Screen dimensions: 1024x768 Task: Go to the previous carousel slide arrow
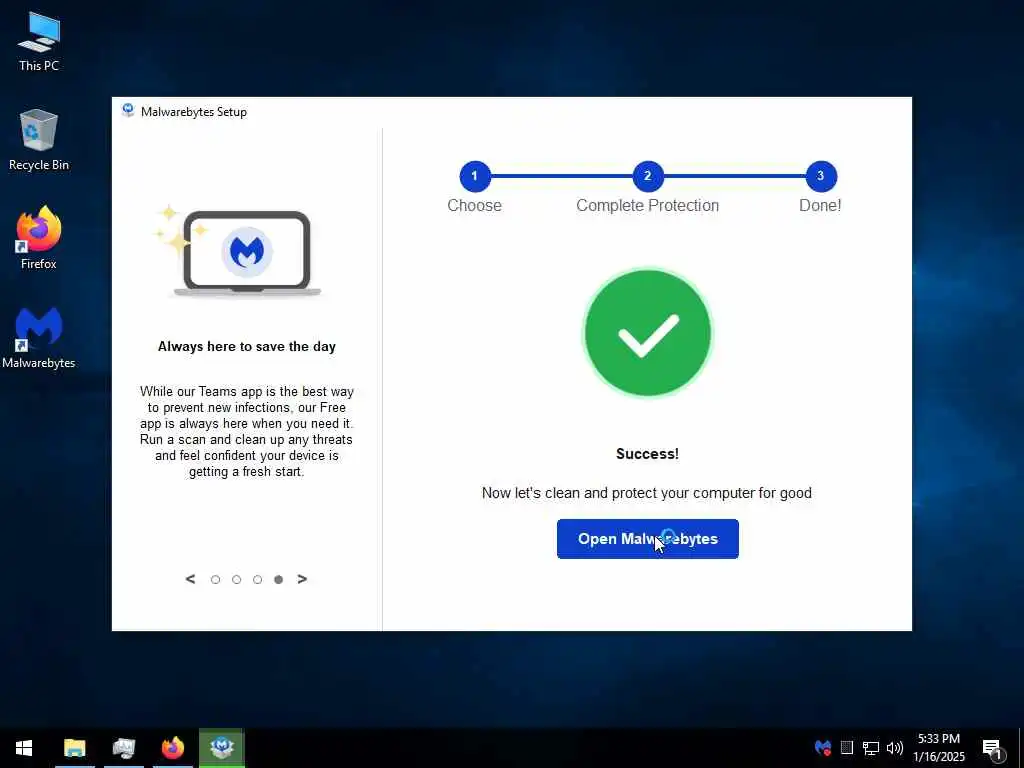tap(190, 579)
